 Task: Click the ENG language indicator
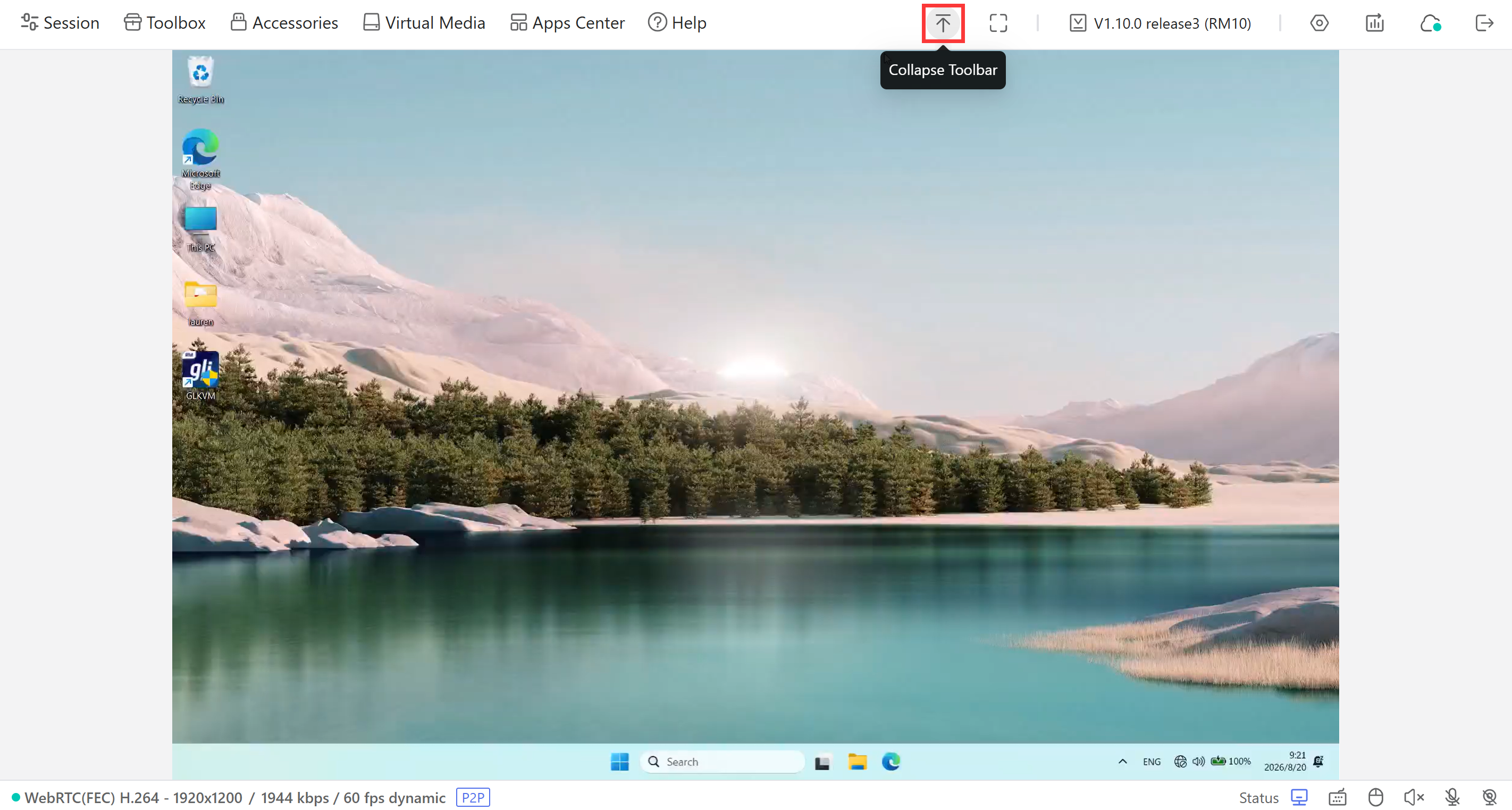pos(1151,761)
